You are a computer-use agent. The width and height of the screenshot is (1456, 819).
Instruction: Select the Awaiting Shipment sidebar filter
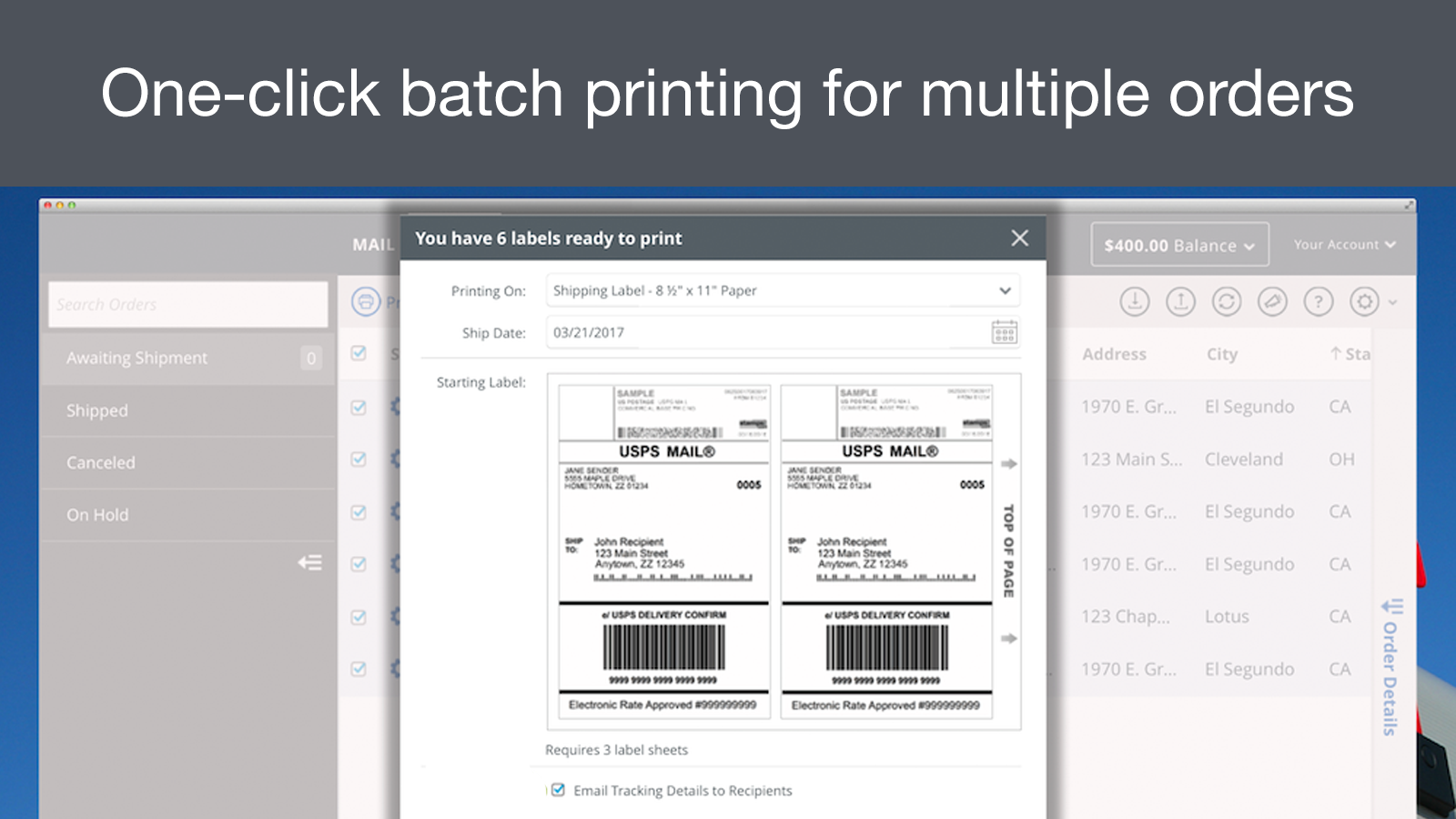point(188,358)
